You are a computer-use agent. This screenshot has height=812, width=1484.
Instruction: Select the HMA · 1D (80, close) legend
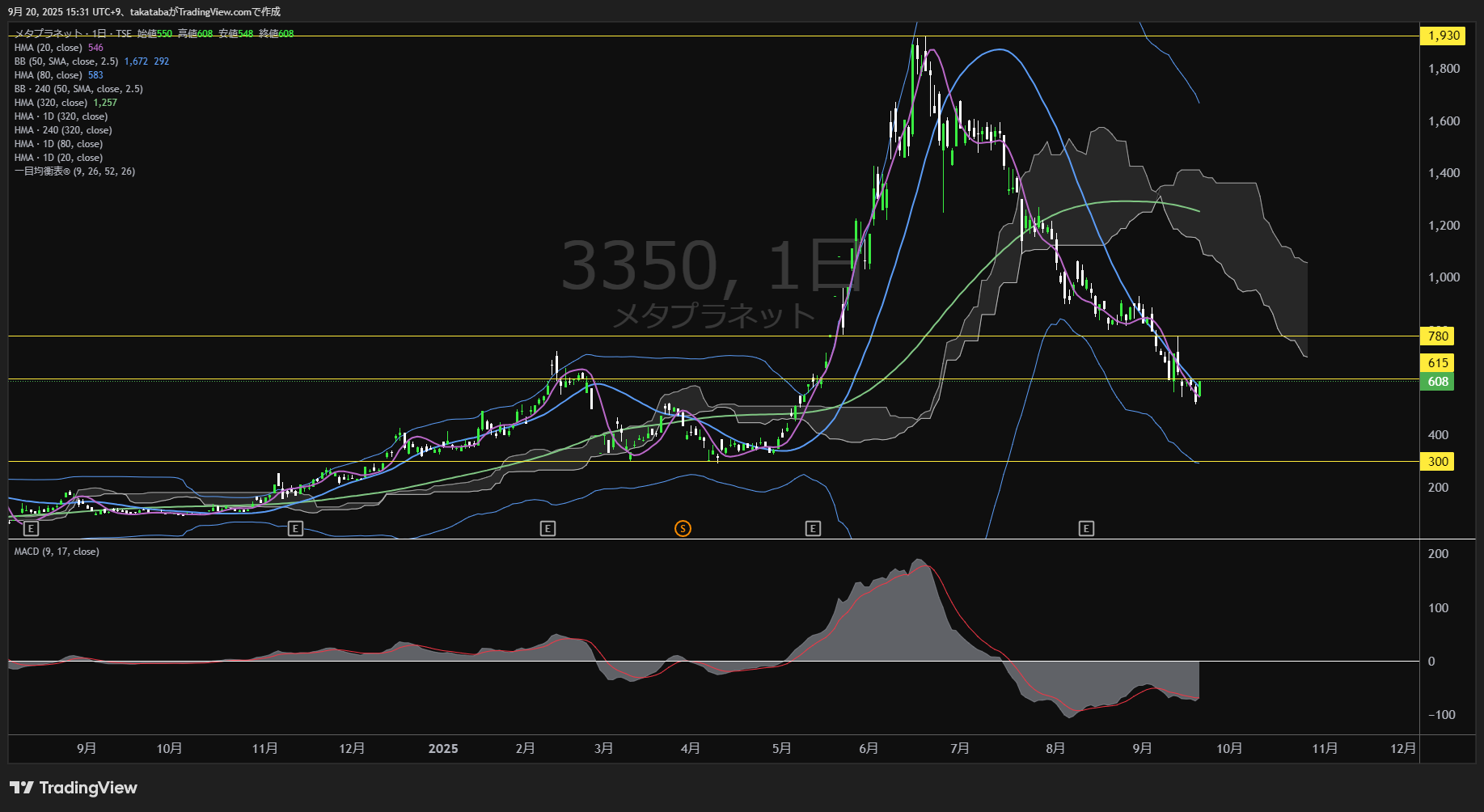pyautogui.click(x=58, y=144)
